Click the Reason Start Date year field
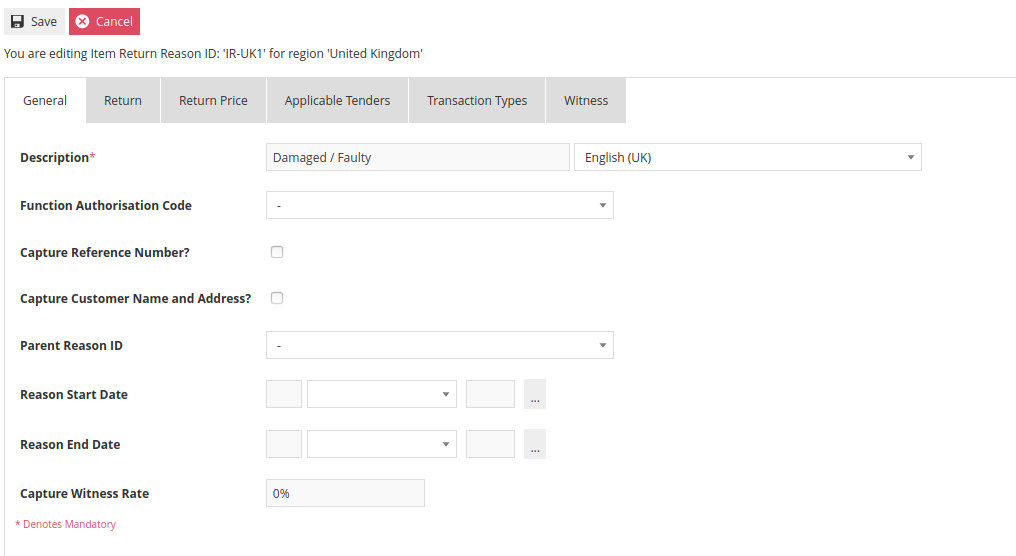The height and width of the screenshot is (556, 1016). [x=491, y=394]
